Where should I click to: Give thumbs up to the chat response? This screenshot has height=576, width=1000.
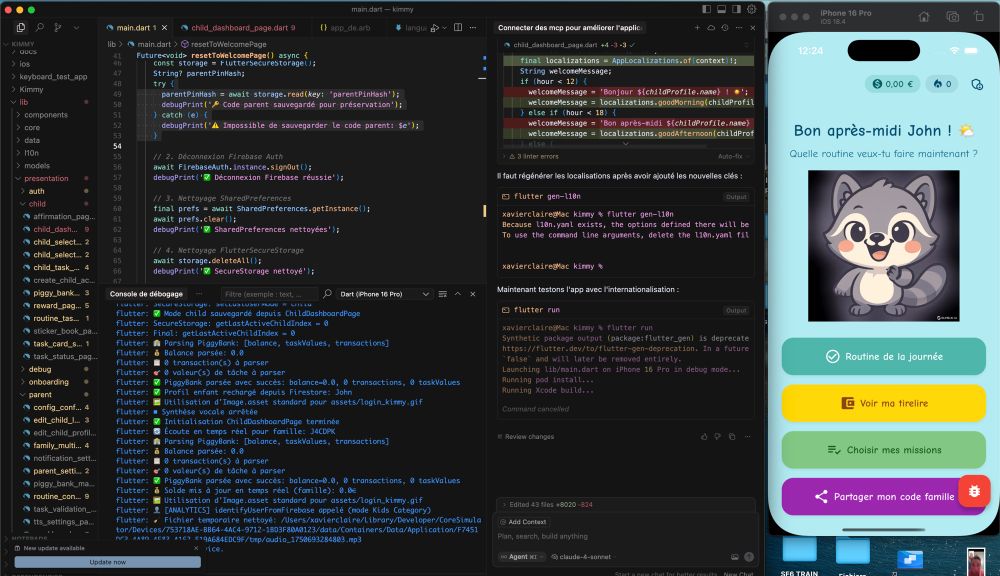[704, 437]
